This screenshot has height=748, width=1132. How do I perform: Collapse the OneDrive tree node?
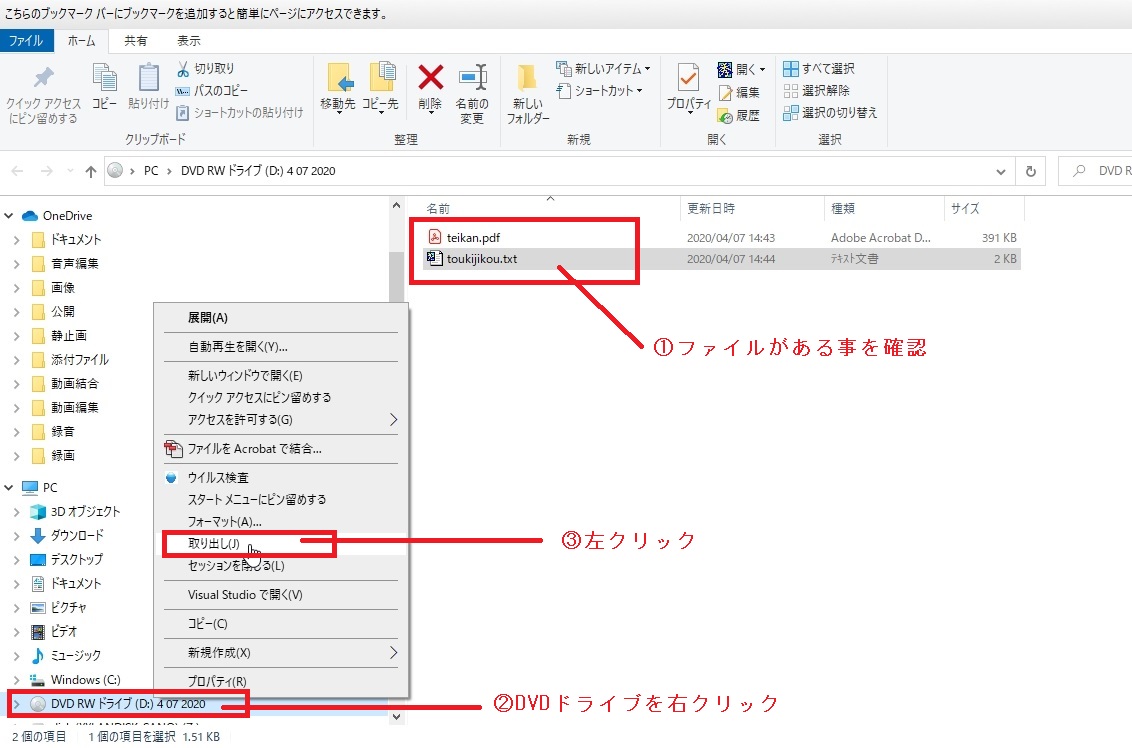(x=10, y=215)
